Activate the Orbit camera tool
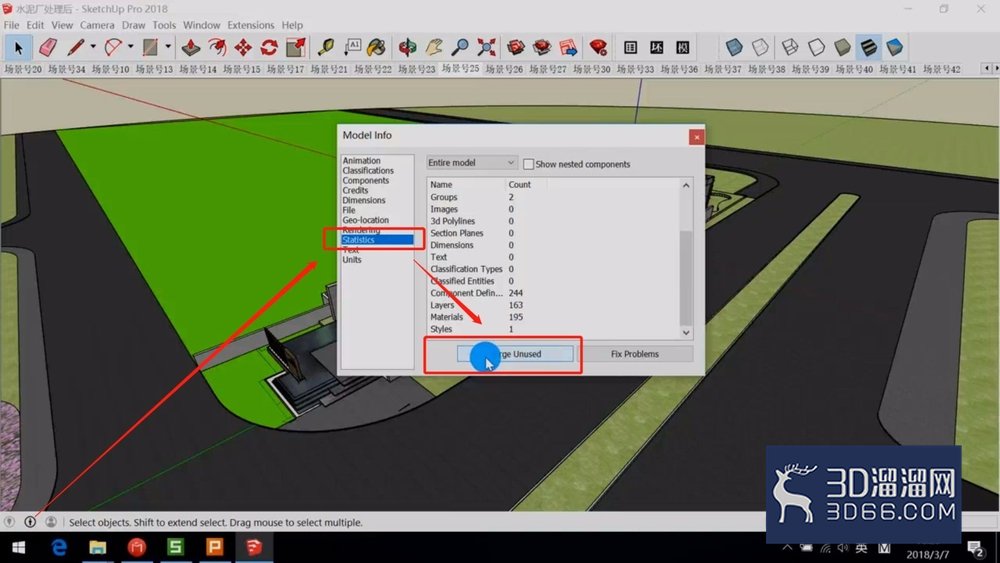Screen dimensions: 1000x563 pyautogui.click(x=408, y=47)
